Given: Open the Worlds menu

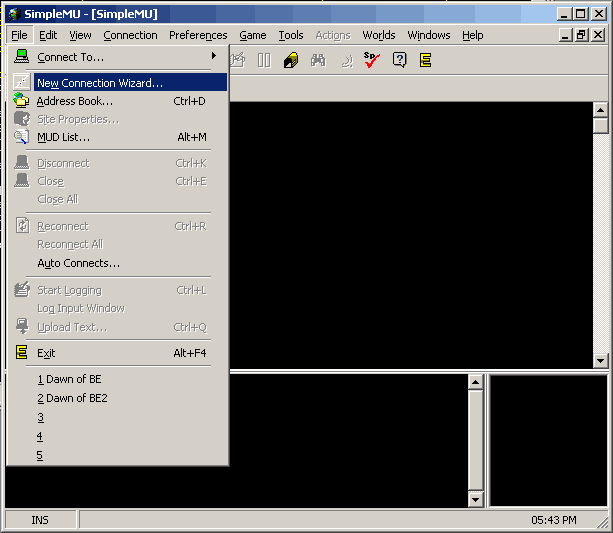Looking at the screenshot, I should 378,35.
